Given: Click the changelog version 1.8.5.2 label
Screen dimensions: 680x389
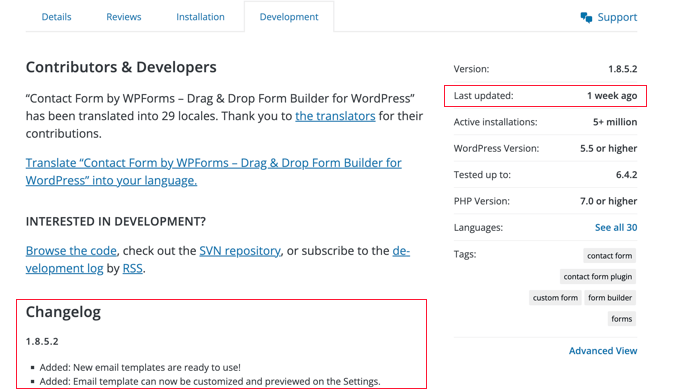Looking at the screenshot, I should coord(42,341).
